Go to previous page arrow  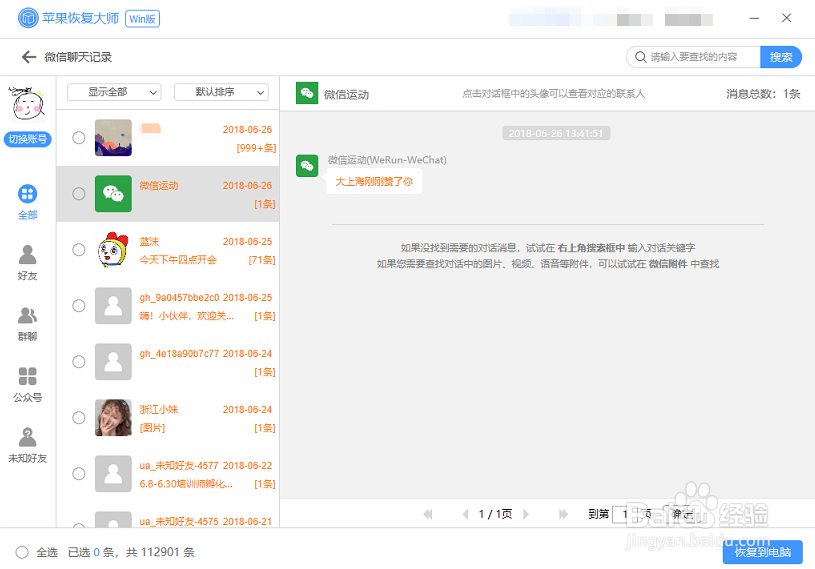[x=465, y=514]
